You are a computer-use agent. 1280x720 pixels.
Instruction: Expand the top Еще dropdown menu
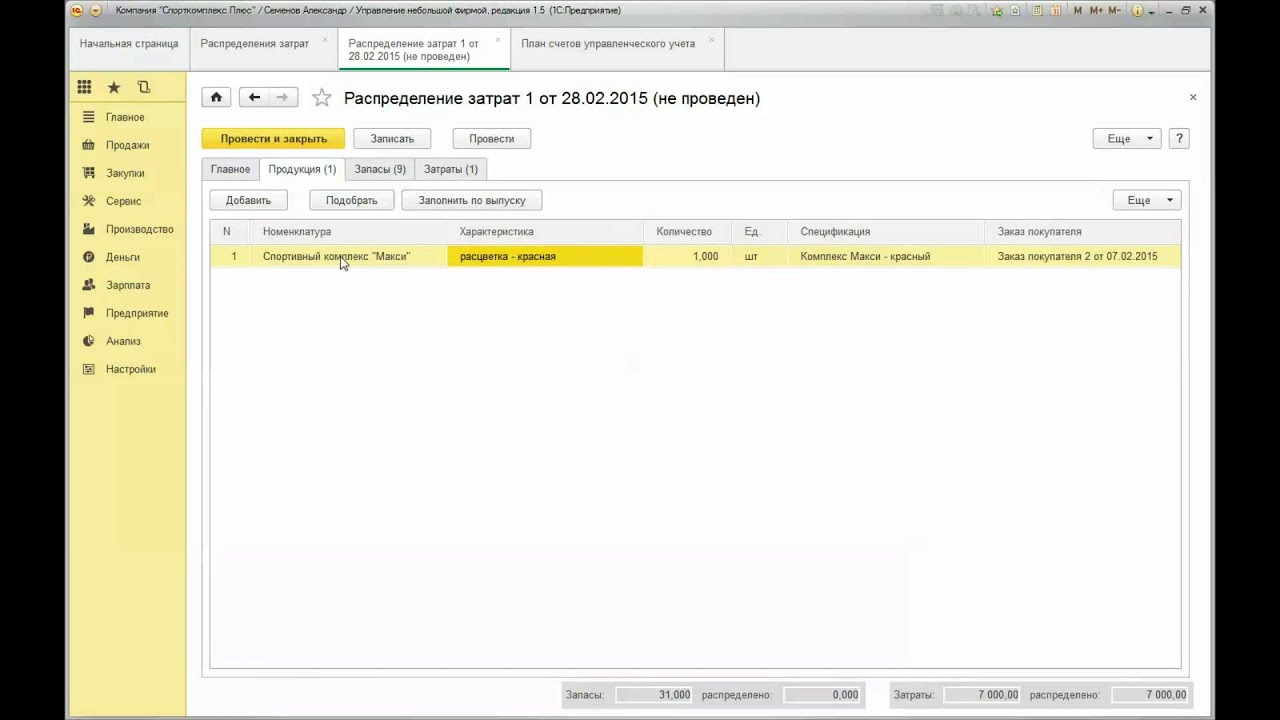(x=1128, y=139)
